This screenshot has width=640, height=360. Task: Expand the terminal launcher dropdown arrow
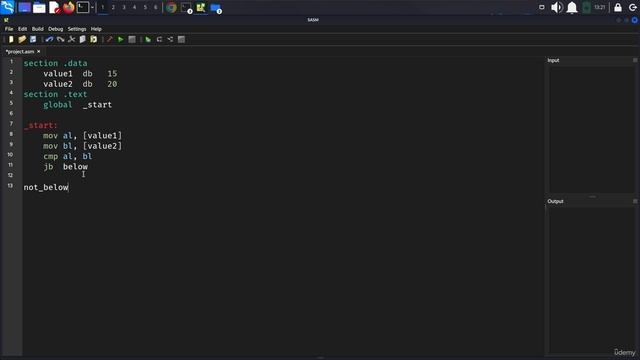tap(93, 7)
